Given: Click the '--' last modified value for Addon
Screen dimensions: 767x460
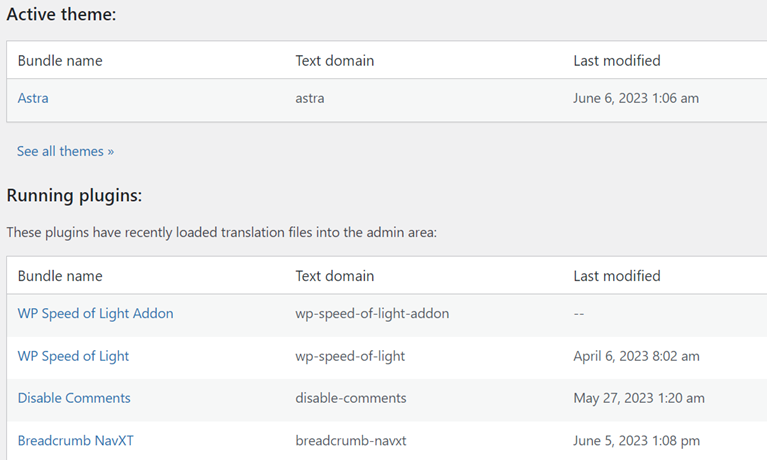Looking at the screenshot, I should click(x=579, y=314).
